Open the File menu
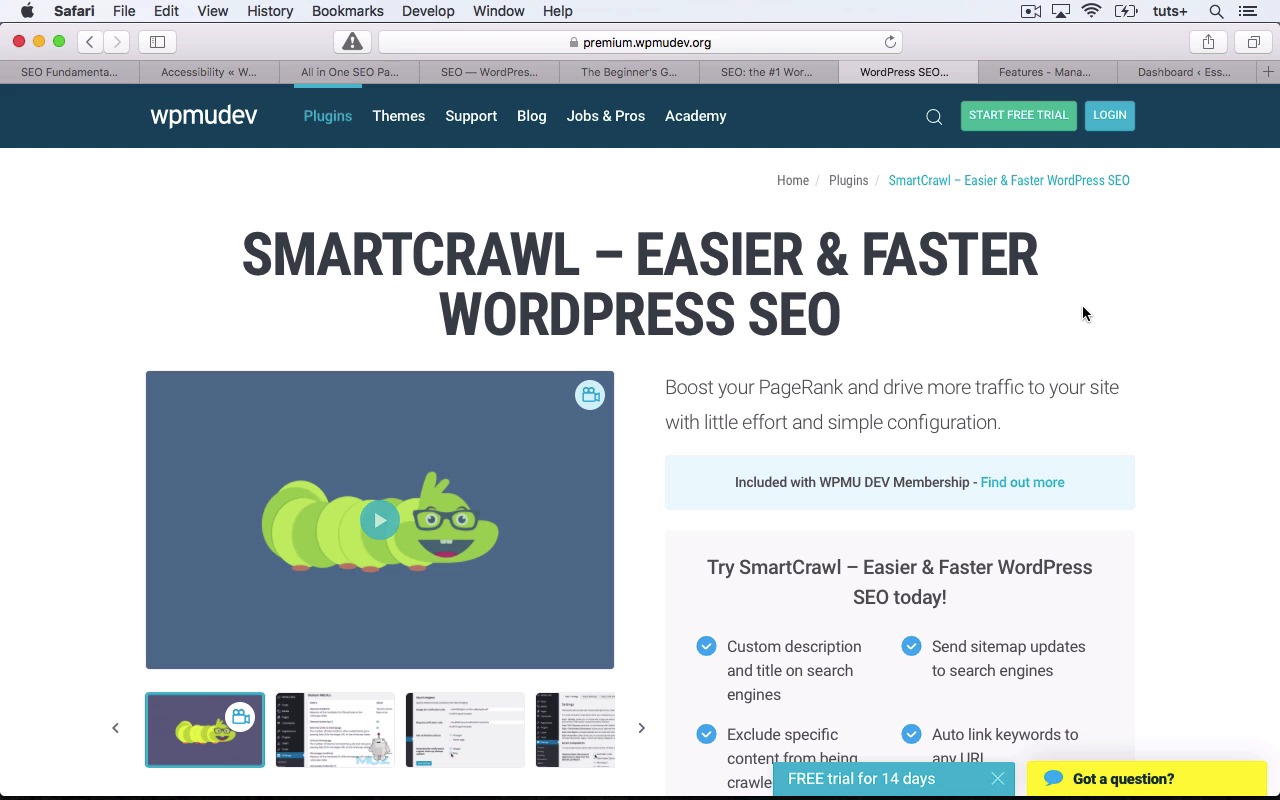1280x800 pixels. point(124,11)
